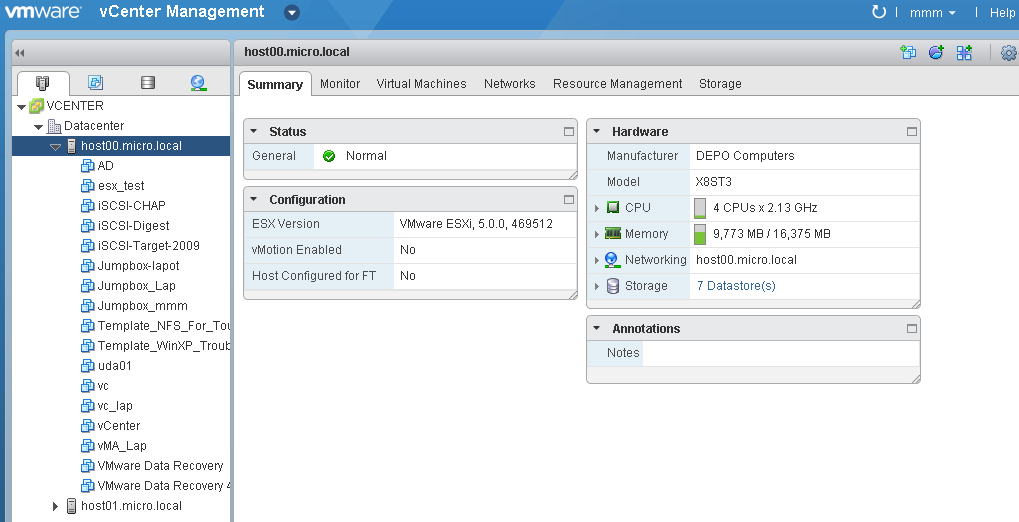Select first VMware Data Recovery VM
This screenshot has width=1019, height=522.
(160, 465)
